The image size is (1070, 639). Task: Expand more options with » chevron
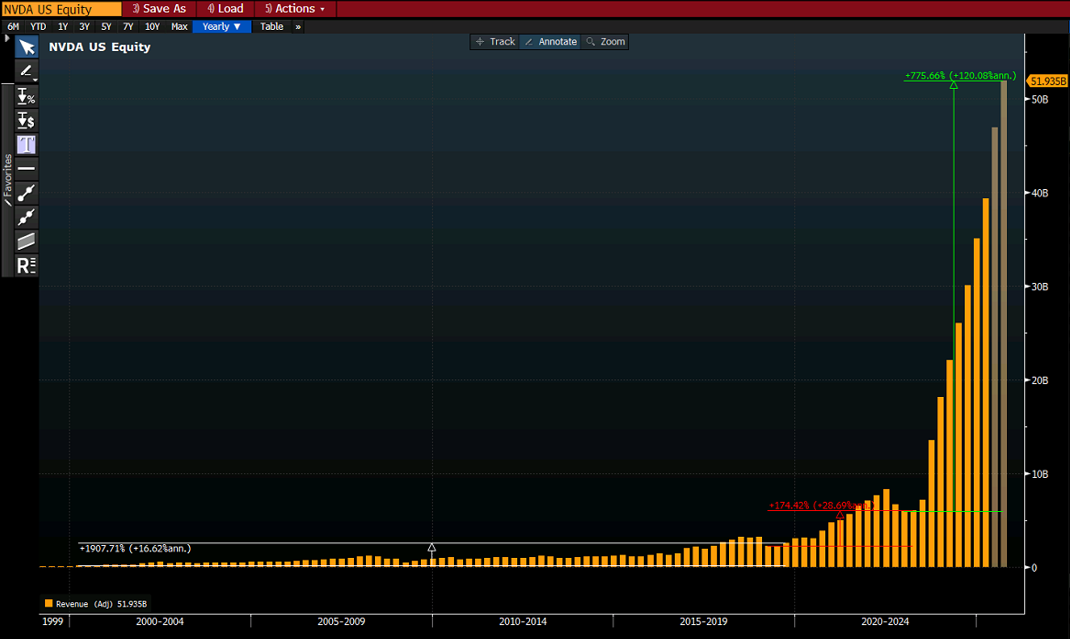click(x=298, y=27)
